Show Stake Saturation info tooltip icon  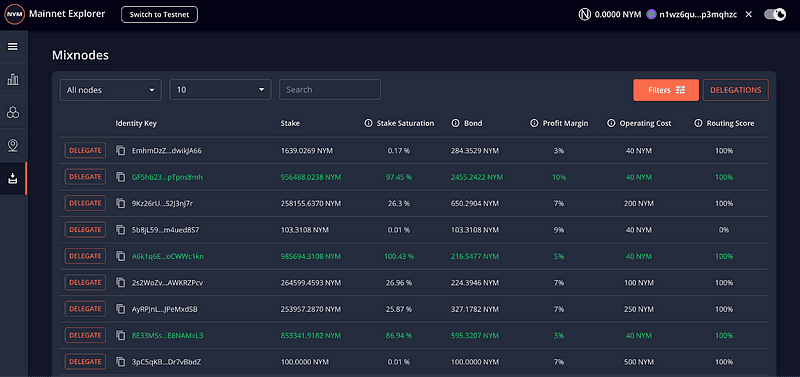(x=368, y=123)
